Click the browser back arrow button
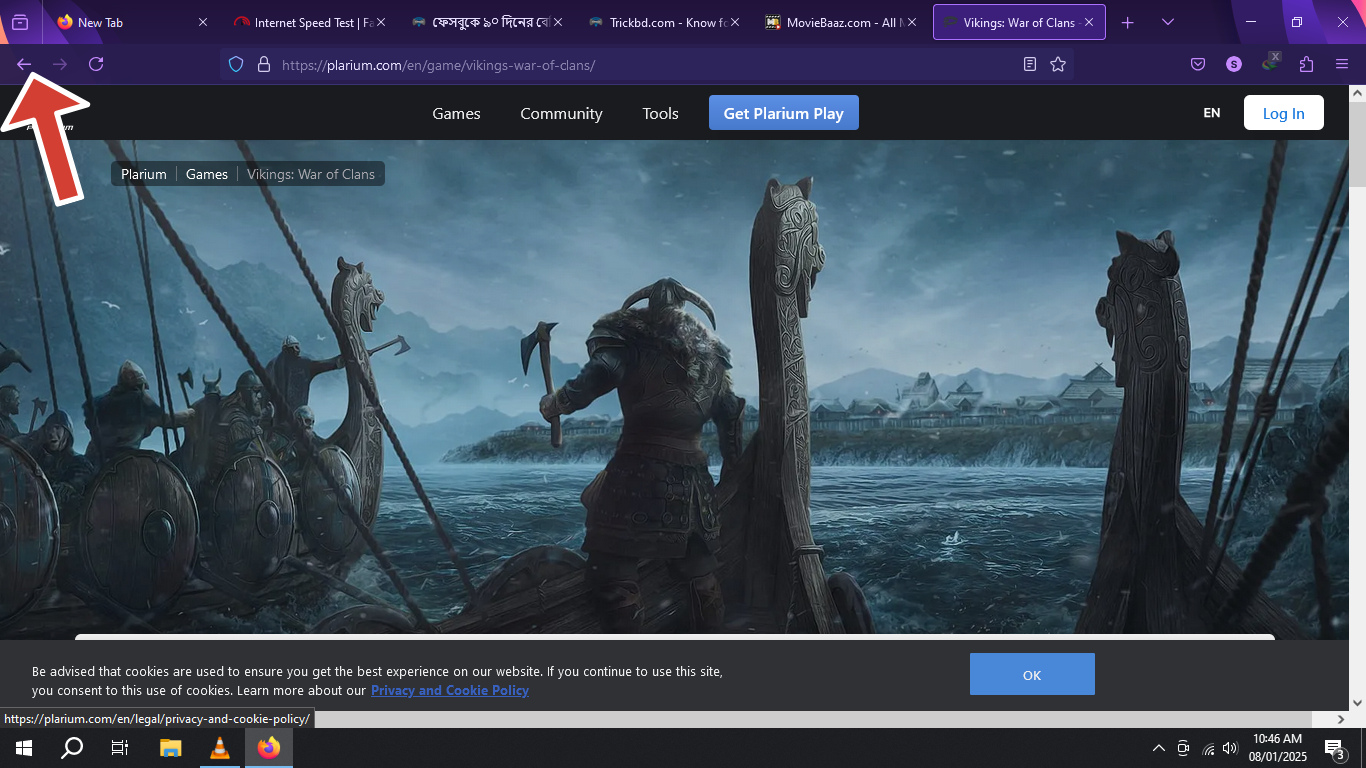Image resolution: width=1366 pixels, height=768 pixels. 24,64
